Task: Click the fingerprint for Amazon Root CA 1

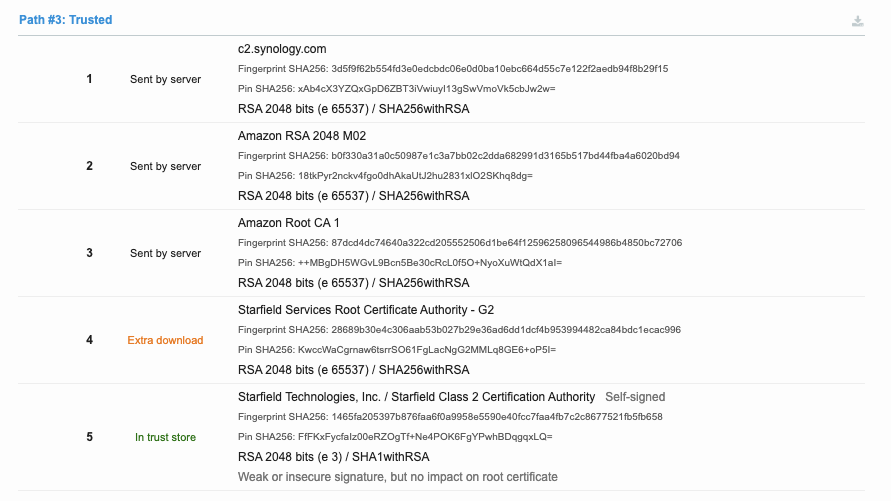Action: coord(460,243)
